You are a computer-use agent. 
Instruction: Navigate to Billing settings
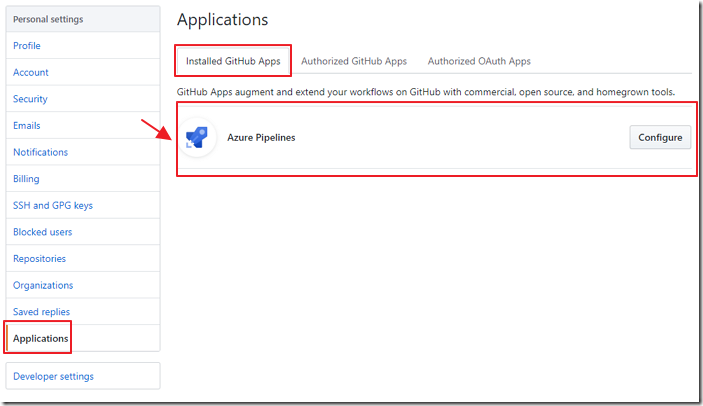83,179
